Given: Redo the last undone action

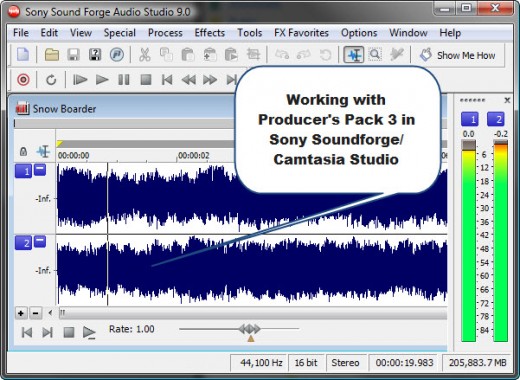Looking at the screenshot, I should click(304, 54).
